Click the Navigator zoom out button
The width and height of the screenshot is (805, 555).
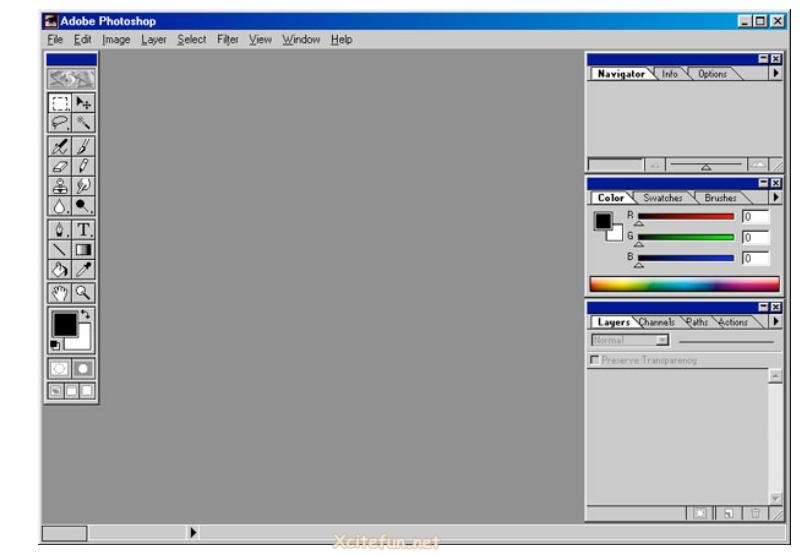pyautogui.click(x=655, y=165)
